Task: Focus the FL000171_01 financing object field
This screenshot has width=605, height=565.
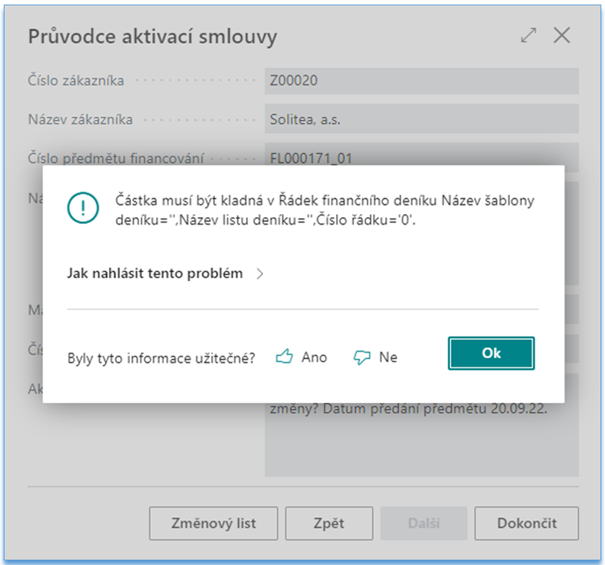Action: (421, 157)
